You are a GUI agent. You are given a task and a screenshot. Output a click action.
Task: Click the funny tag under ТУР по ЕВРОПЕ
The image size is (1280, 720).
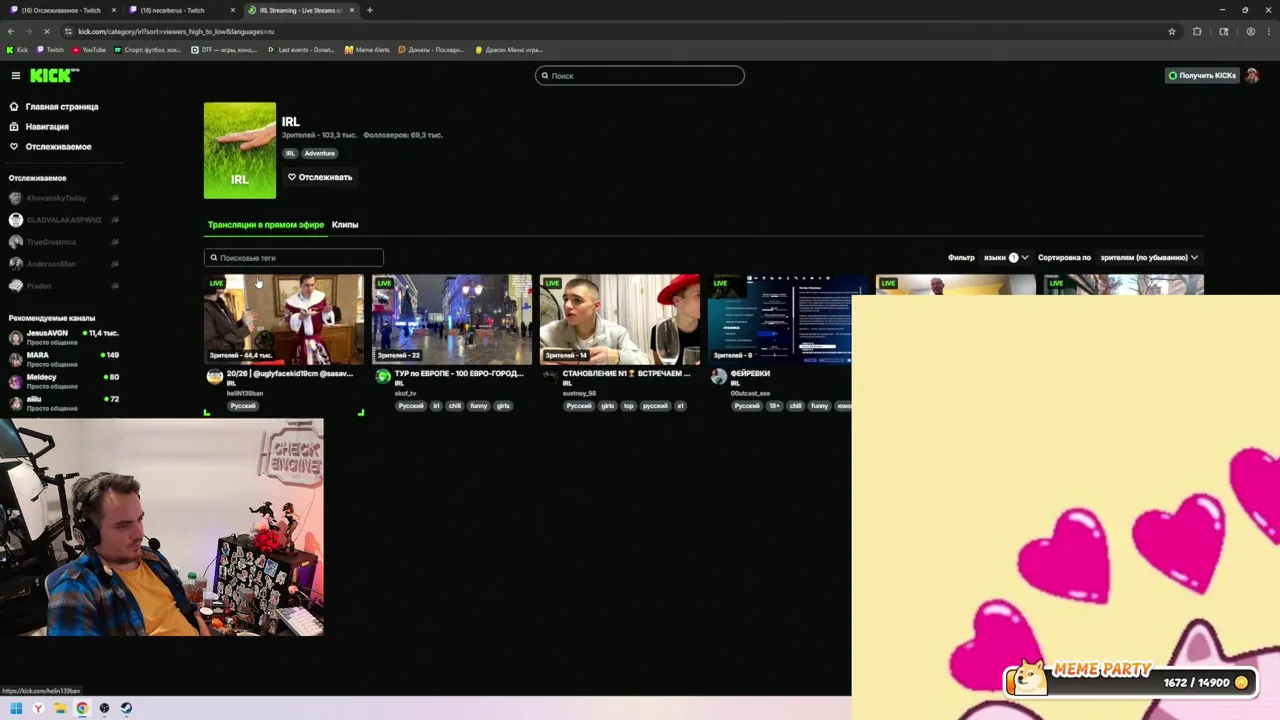(x=478, y=406)
